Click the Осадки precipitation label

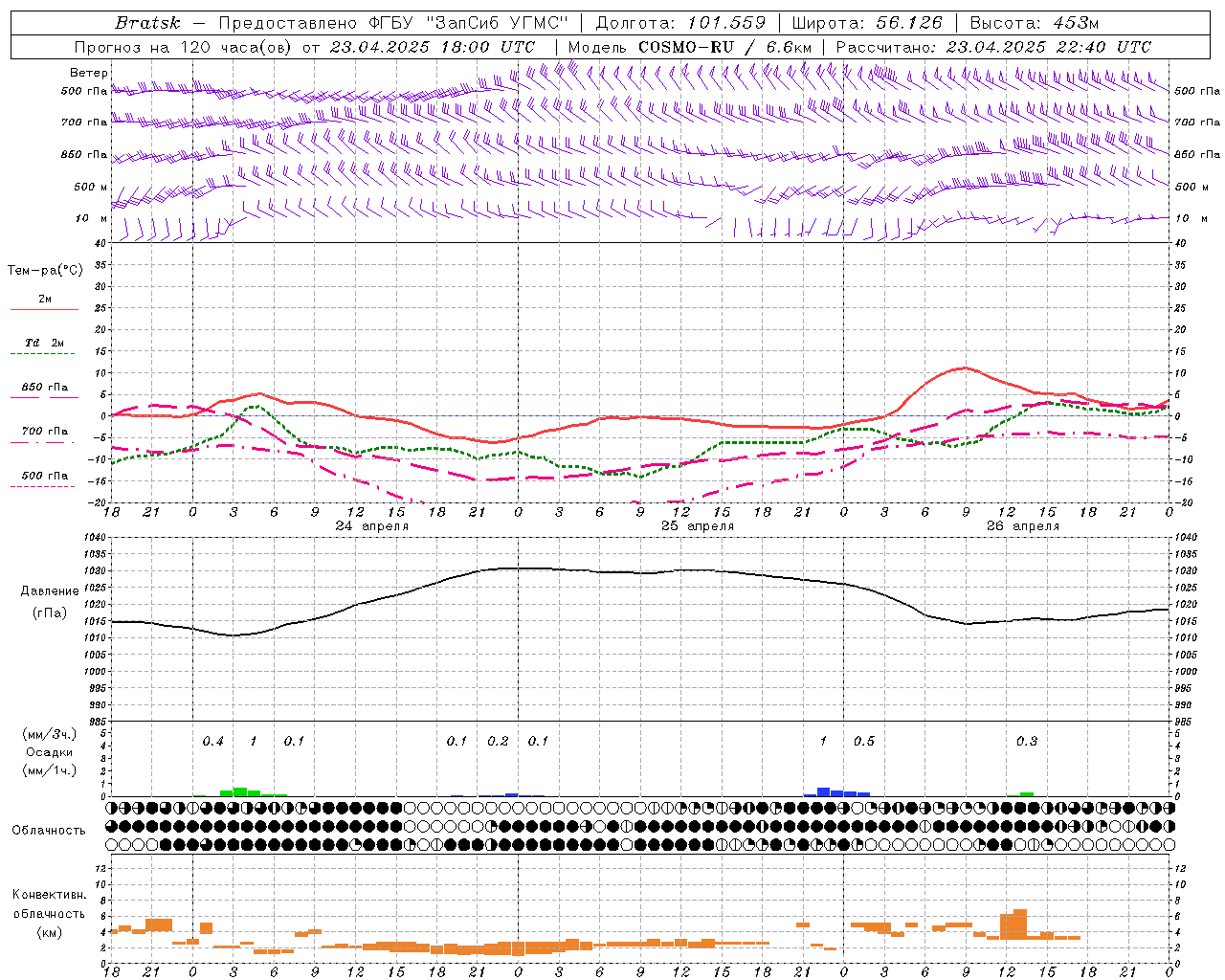(x=49, y=752)
